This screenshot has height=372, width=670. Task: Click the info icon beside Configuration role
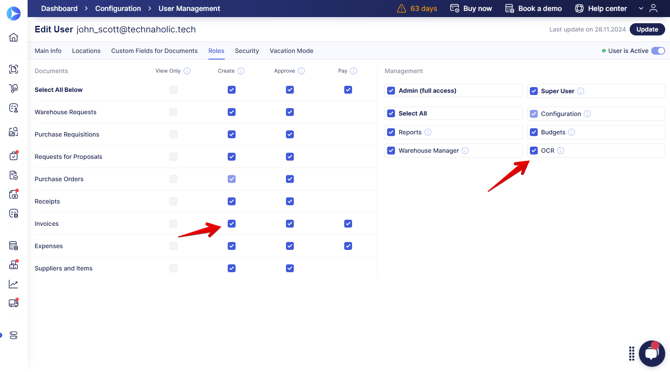588,114
